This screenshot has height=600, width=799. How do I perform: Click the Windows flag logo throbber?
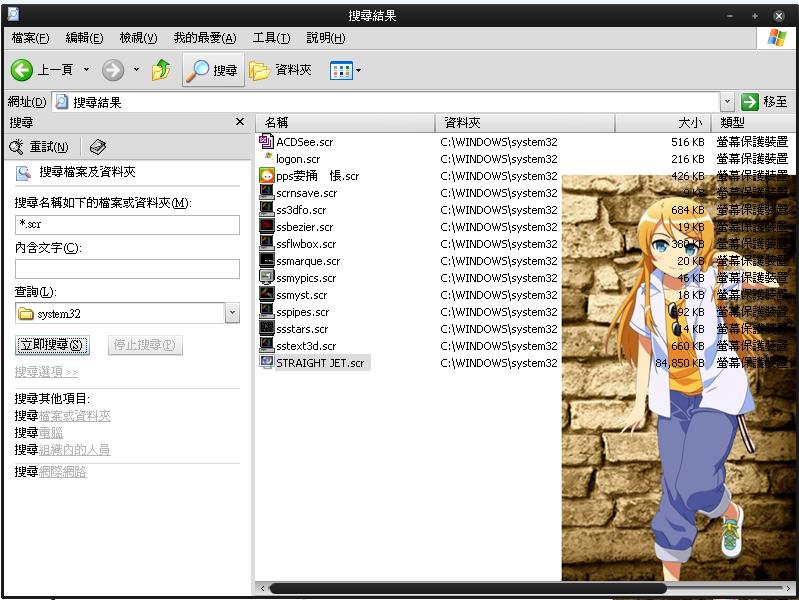click(776, 38)
